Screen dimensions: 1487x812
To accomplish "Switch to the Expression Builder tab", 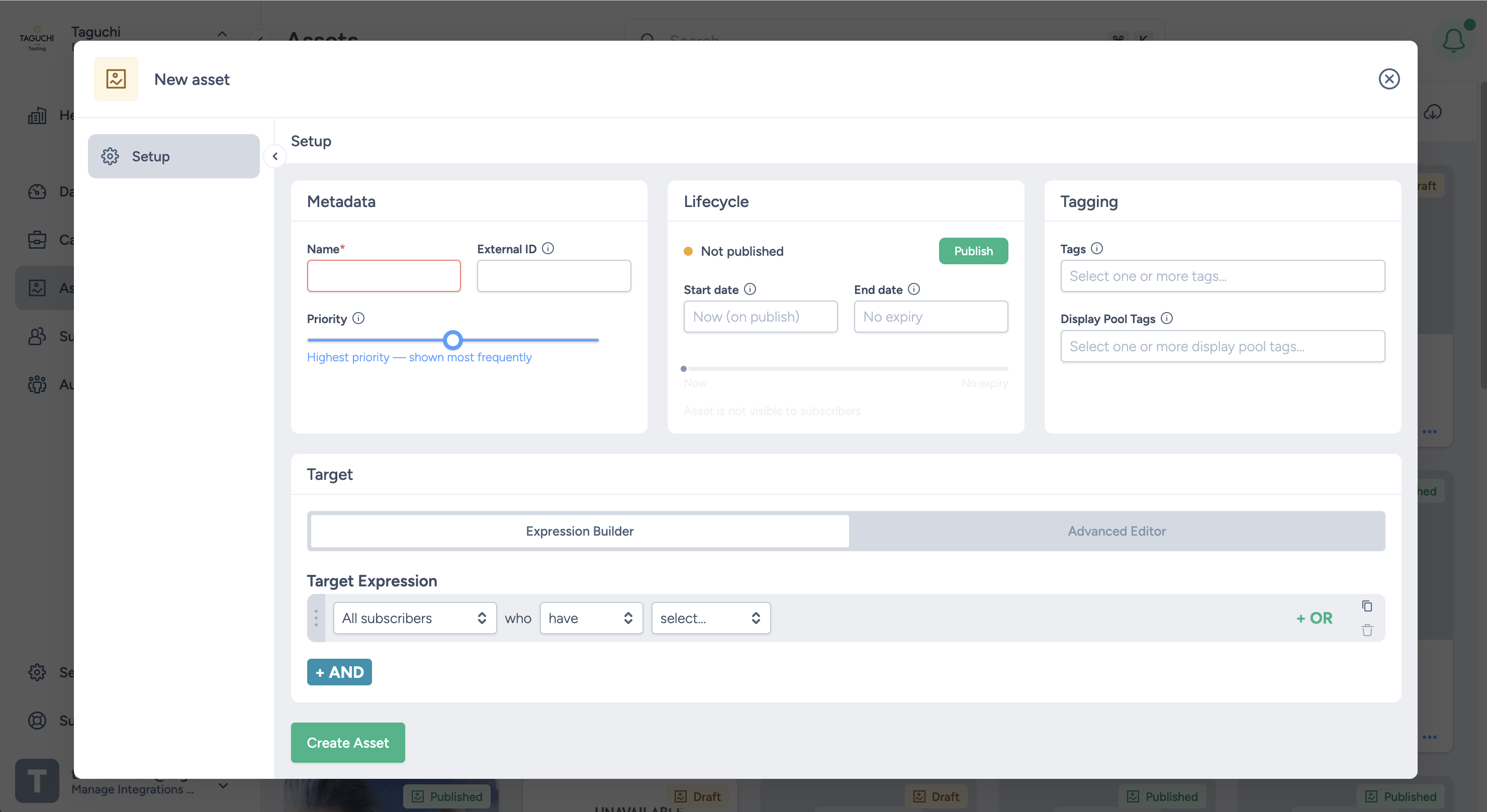I will (x=580, y=531).
